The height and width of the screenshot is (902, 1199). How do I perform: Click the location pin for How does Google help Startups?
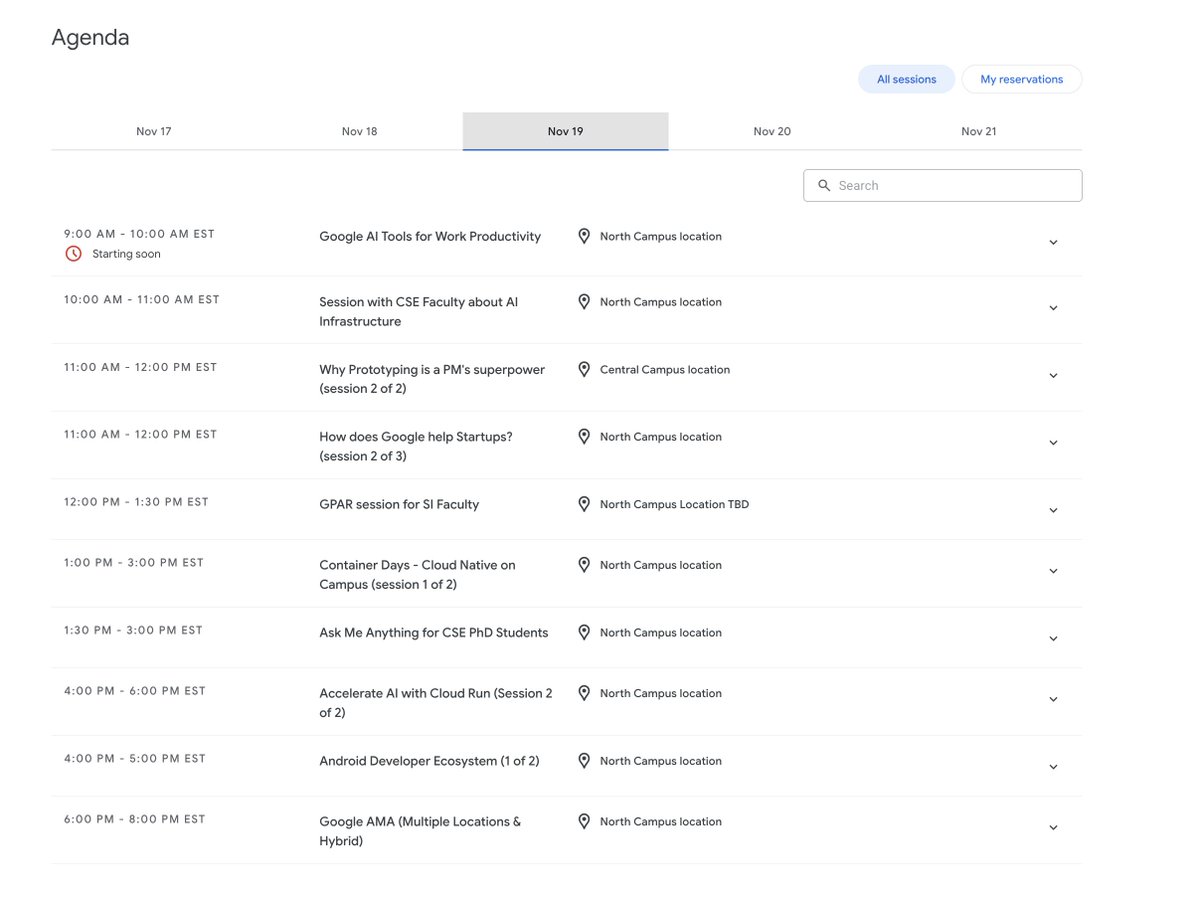[x=584, y=436]
